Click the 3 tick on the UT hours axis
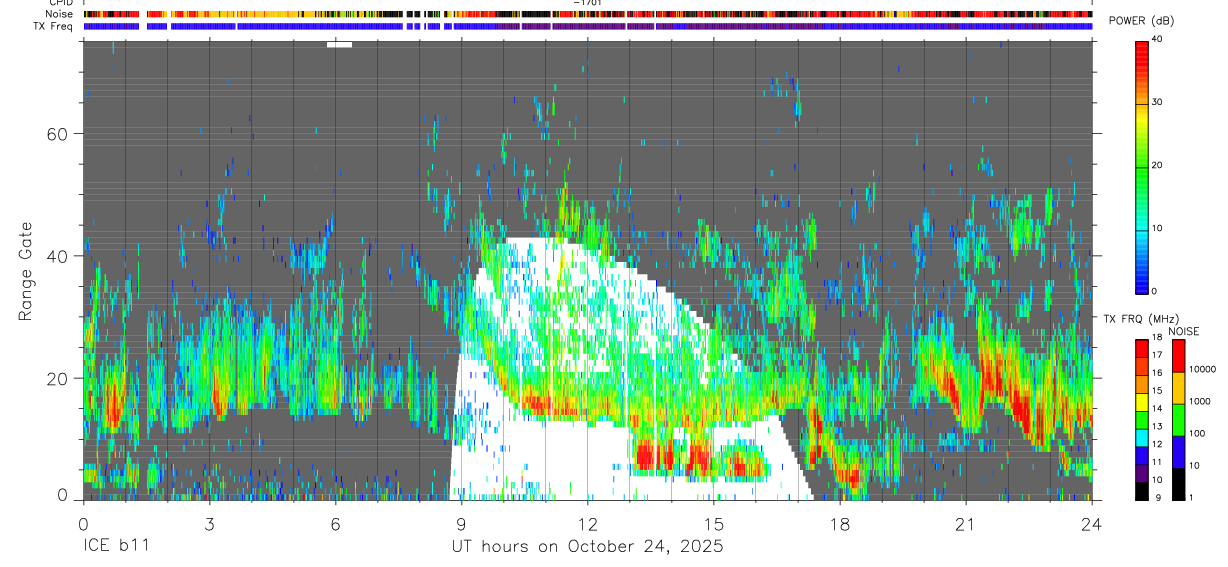This screenshot has width=1228, height=567. pos(209,523)
